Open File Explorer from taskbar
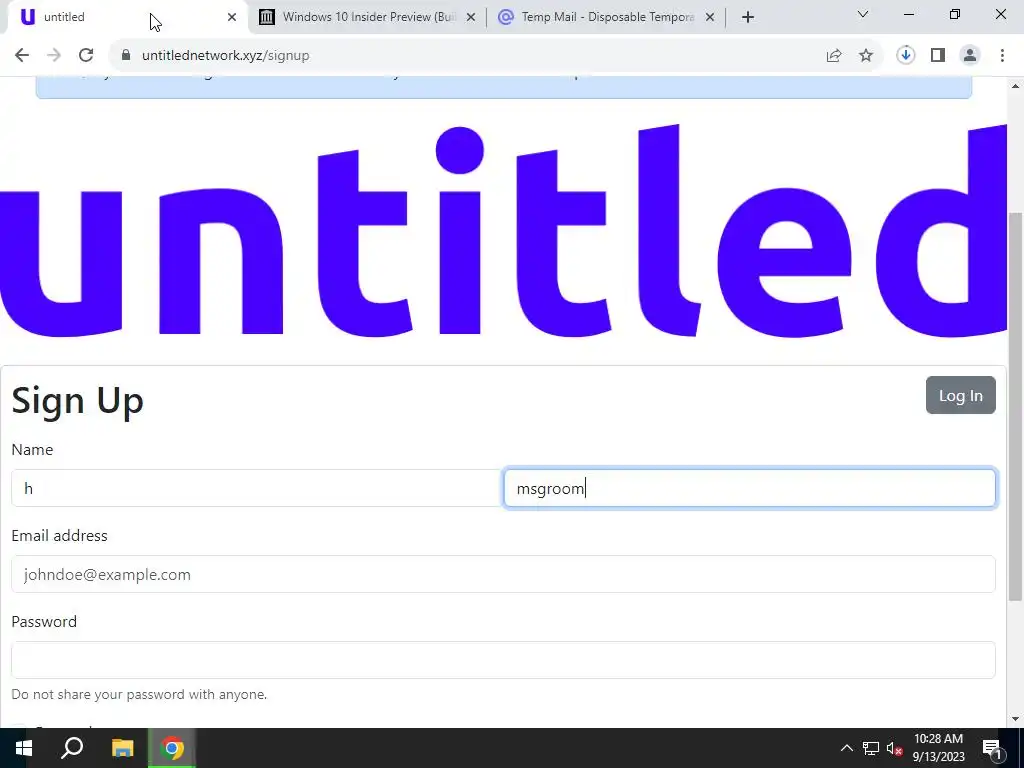The image size is (1024, 768). [x=122, y=748]
